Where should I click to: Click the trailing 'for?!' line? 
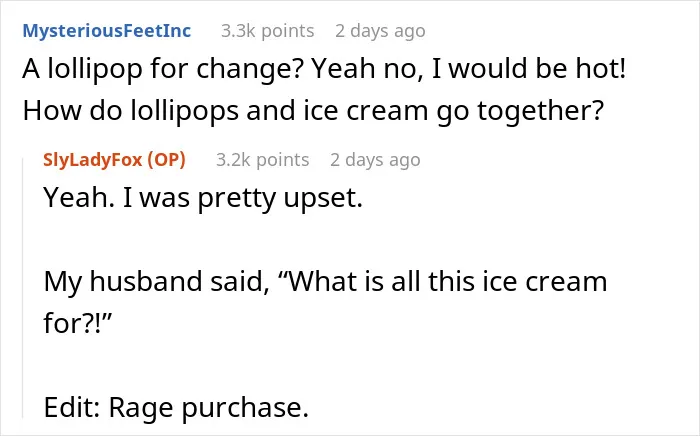click(x=77, y=323)
